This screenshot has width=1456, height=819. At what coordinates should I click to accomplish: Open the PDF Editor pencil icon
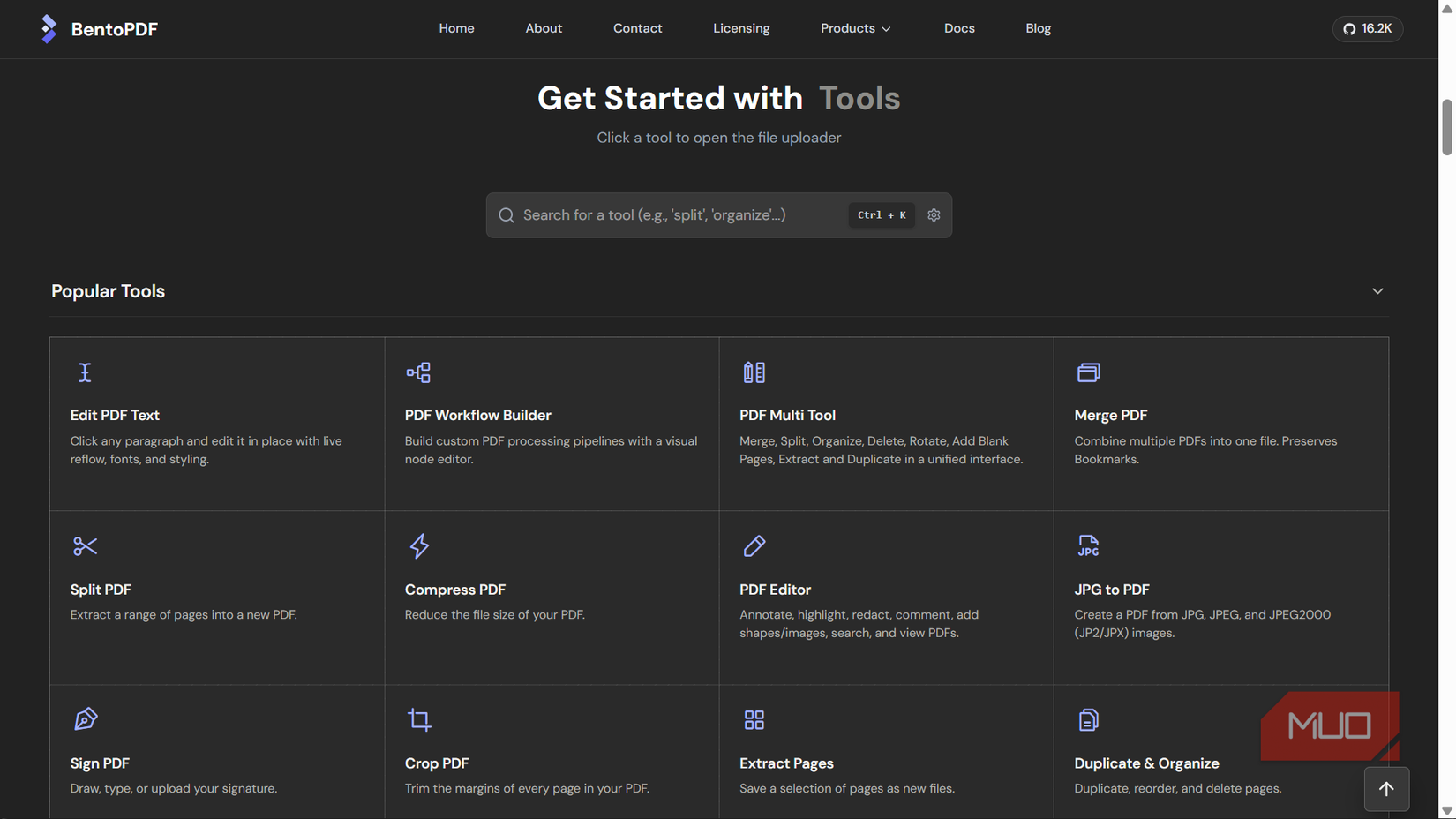tap(754, 546)
